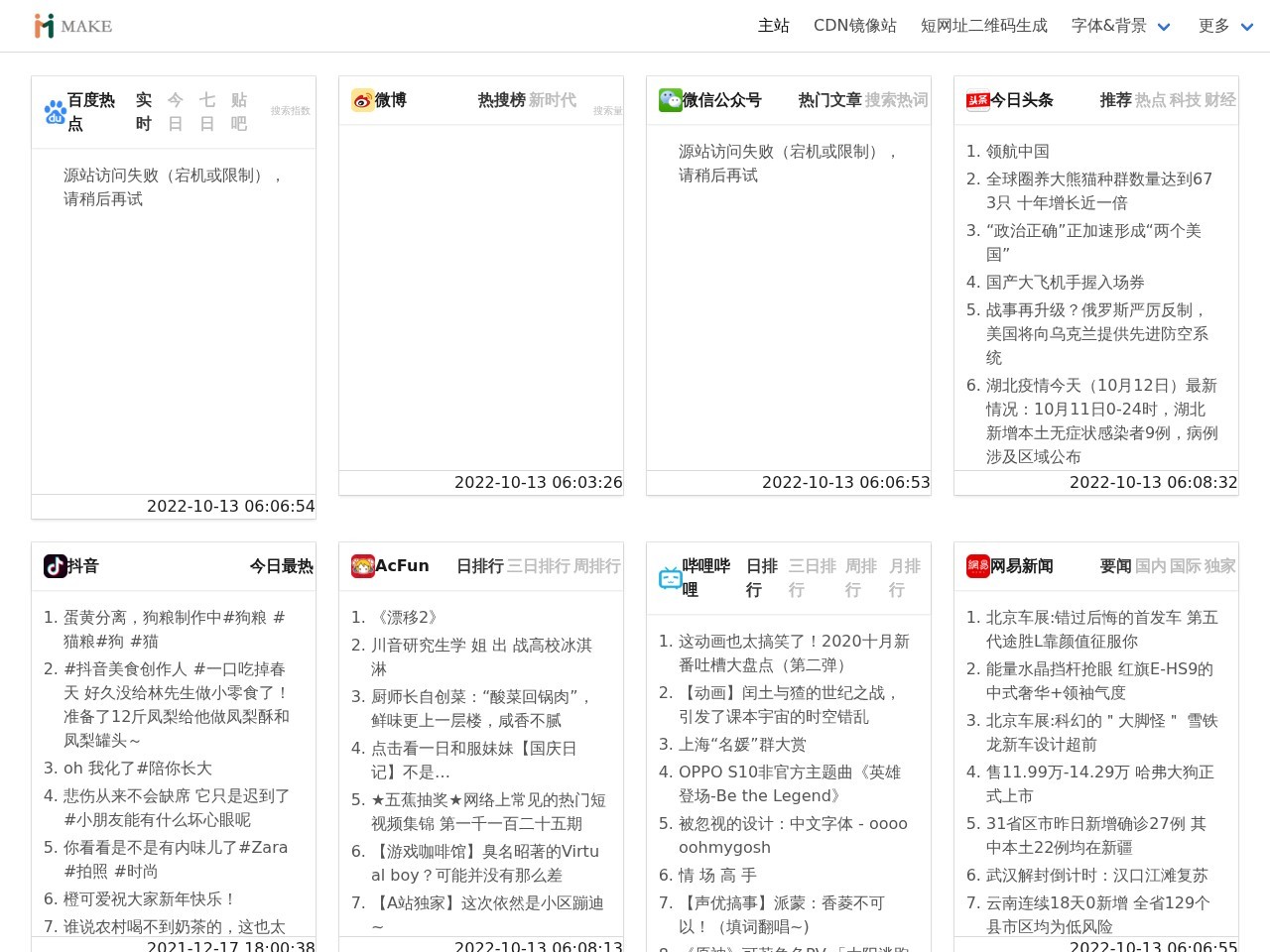Open the 领航中国 headline

tap(1018, 152)
